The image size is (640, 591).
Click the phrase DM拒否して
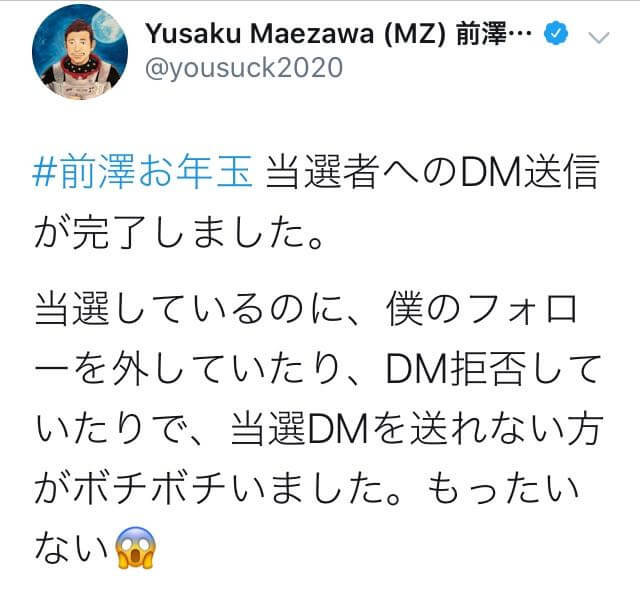click(x=493, y=369)
